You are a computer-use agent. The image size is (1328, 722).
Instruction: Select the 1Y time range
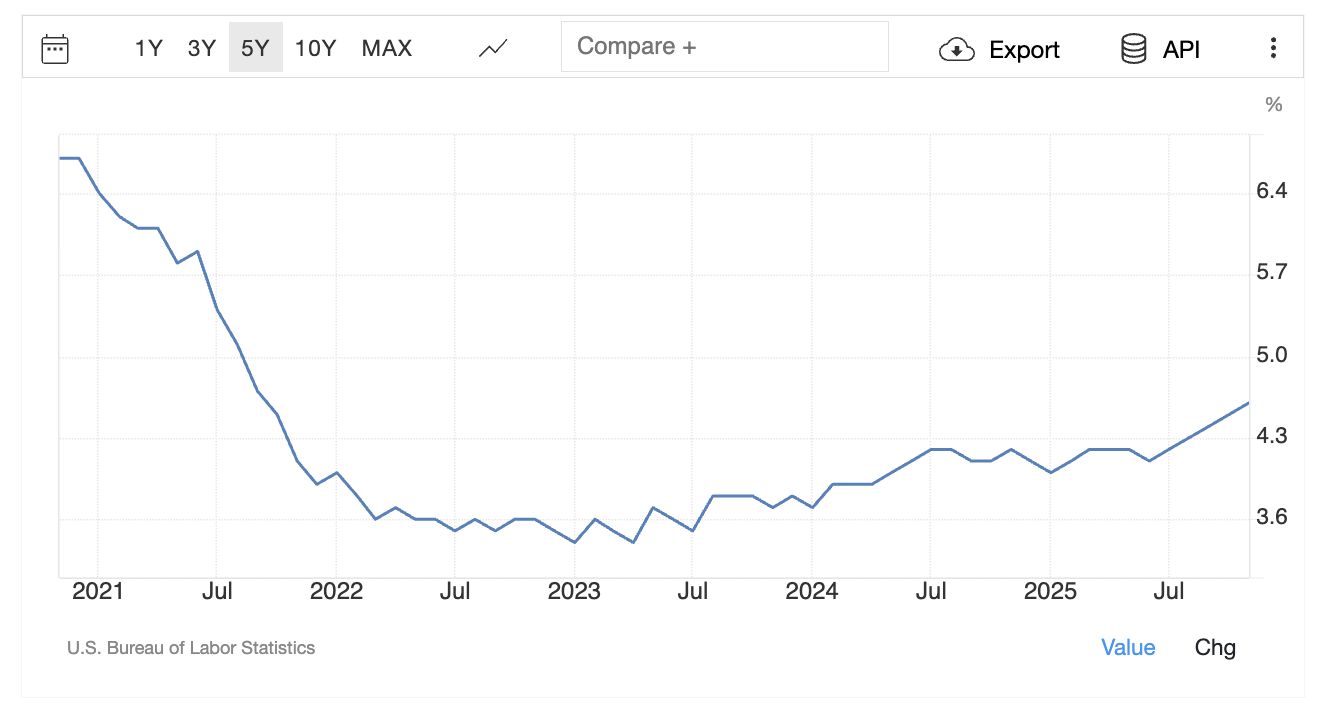[148, 48]
